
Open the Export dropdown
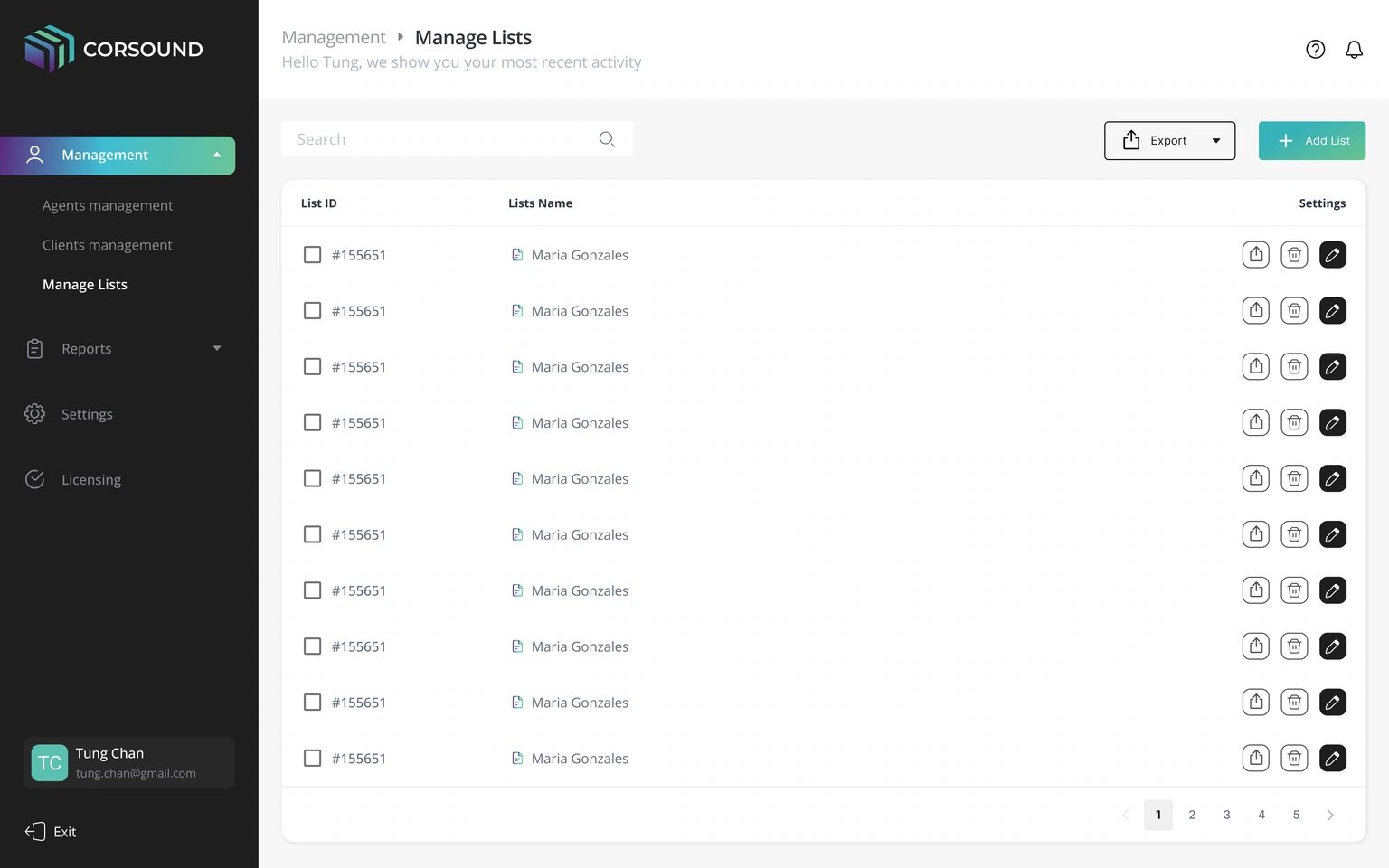click(x=1169, y=141)
